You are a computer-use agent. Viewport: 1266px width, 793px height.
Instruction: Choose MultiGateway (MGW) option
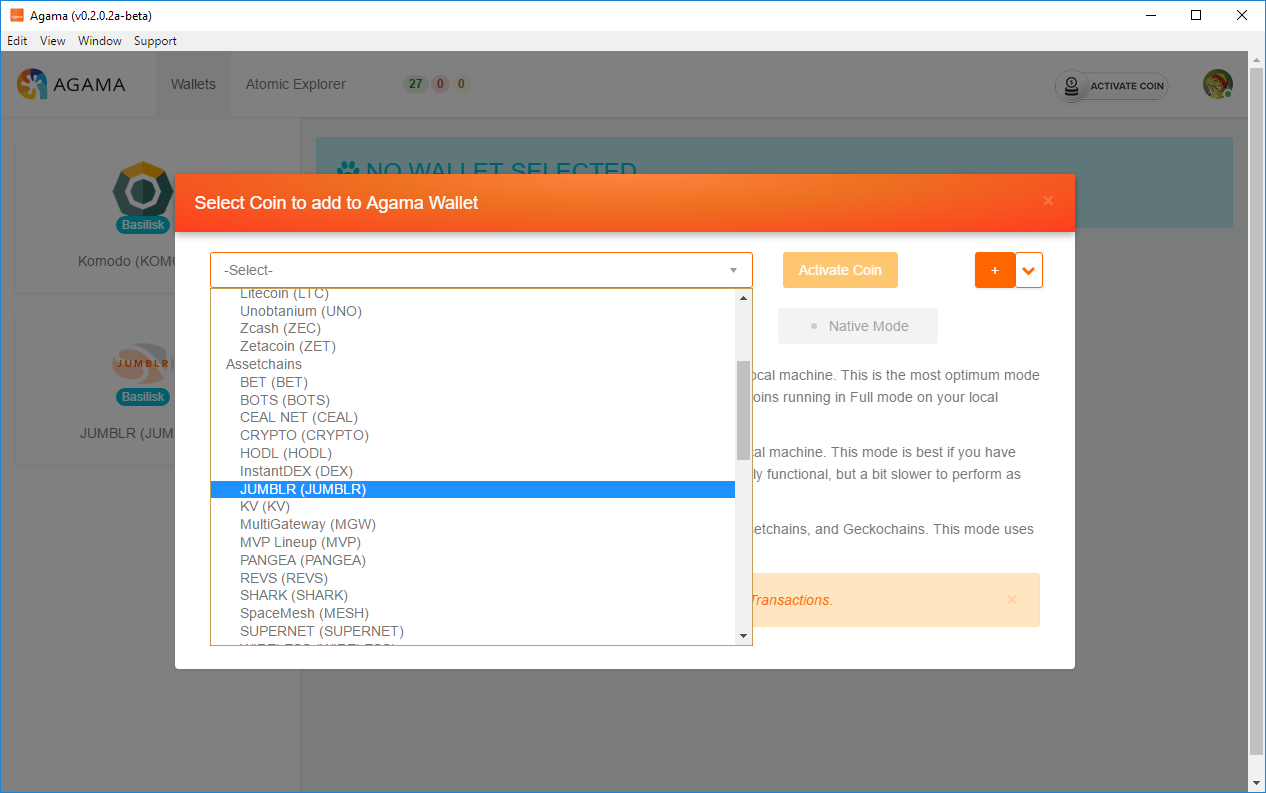pos(472,524)
